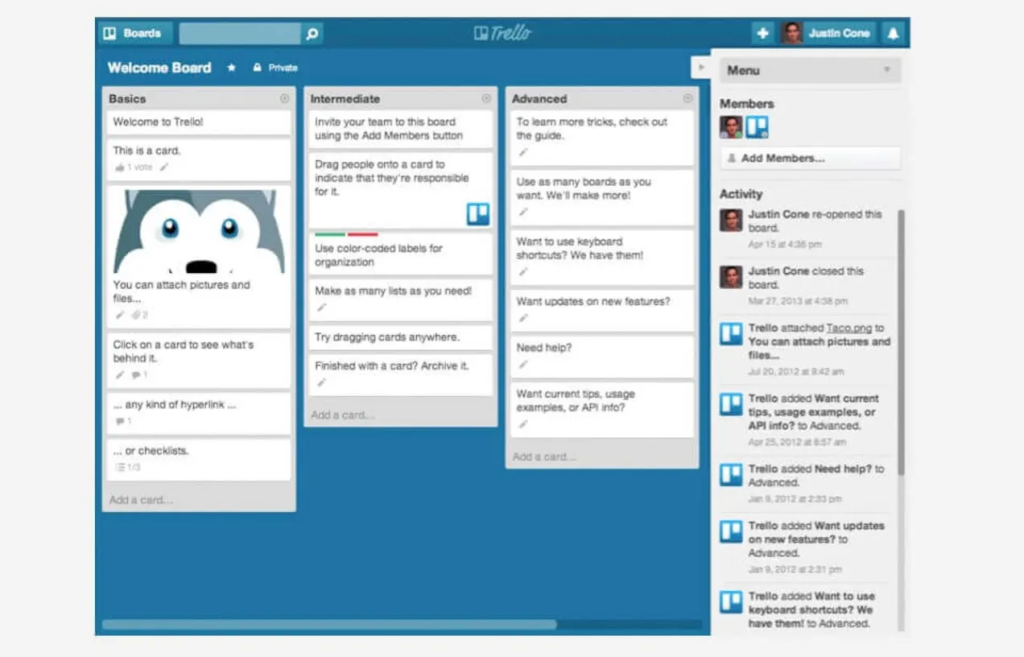
Task: Click the vote icon on 'This is a card.'
Action: coord(120,167)
